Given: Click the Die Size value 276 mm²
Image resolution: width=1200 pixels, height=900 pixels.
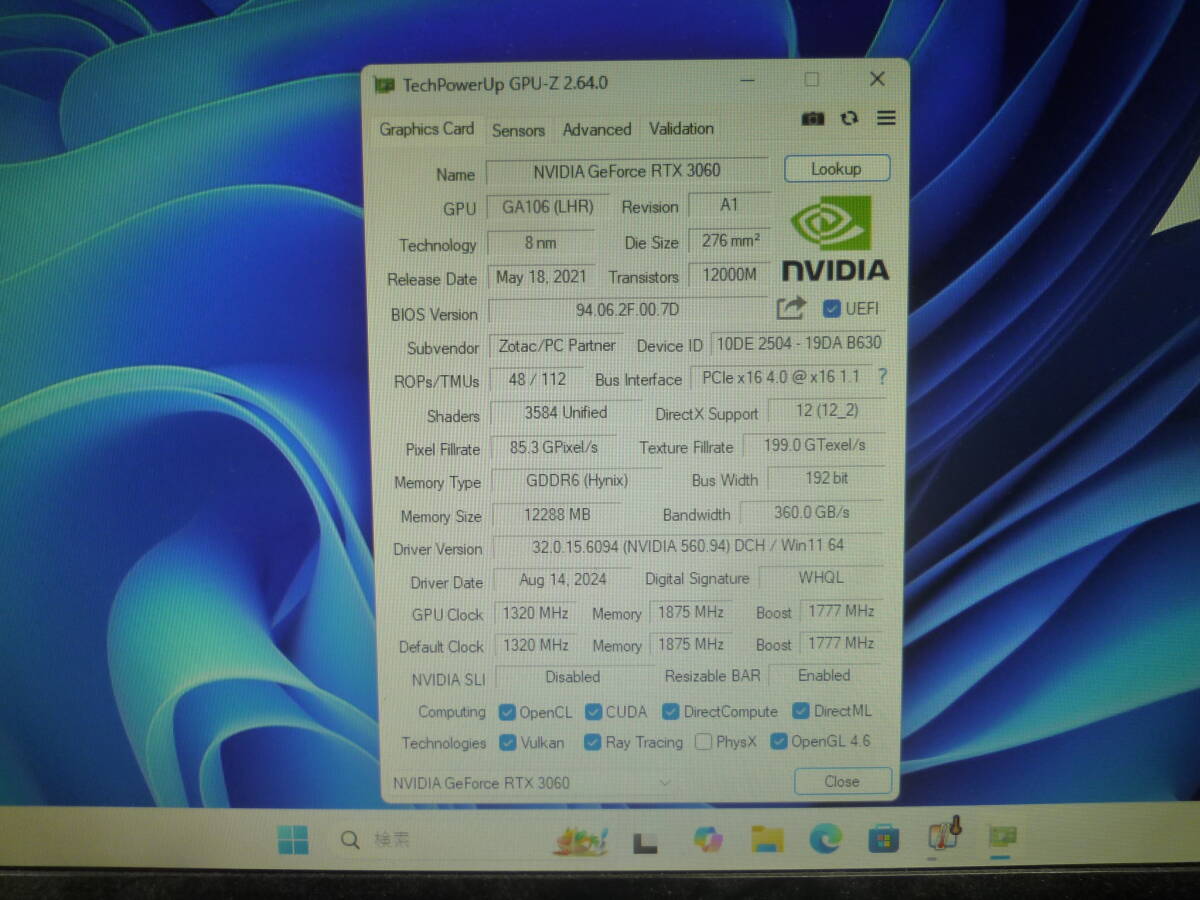Looking at the screenshot, I should coord(730,241).
